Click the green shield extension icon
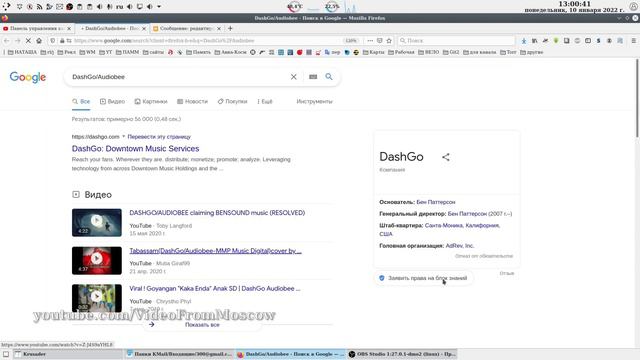Viewport: 640px width, 360px height. pos(556,41)
